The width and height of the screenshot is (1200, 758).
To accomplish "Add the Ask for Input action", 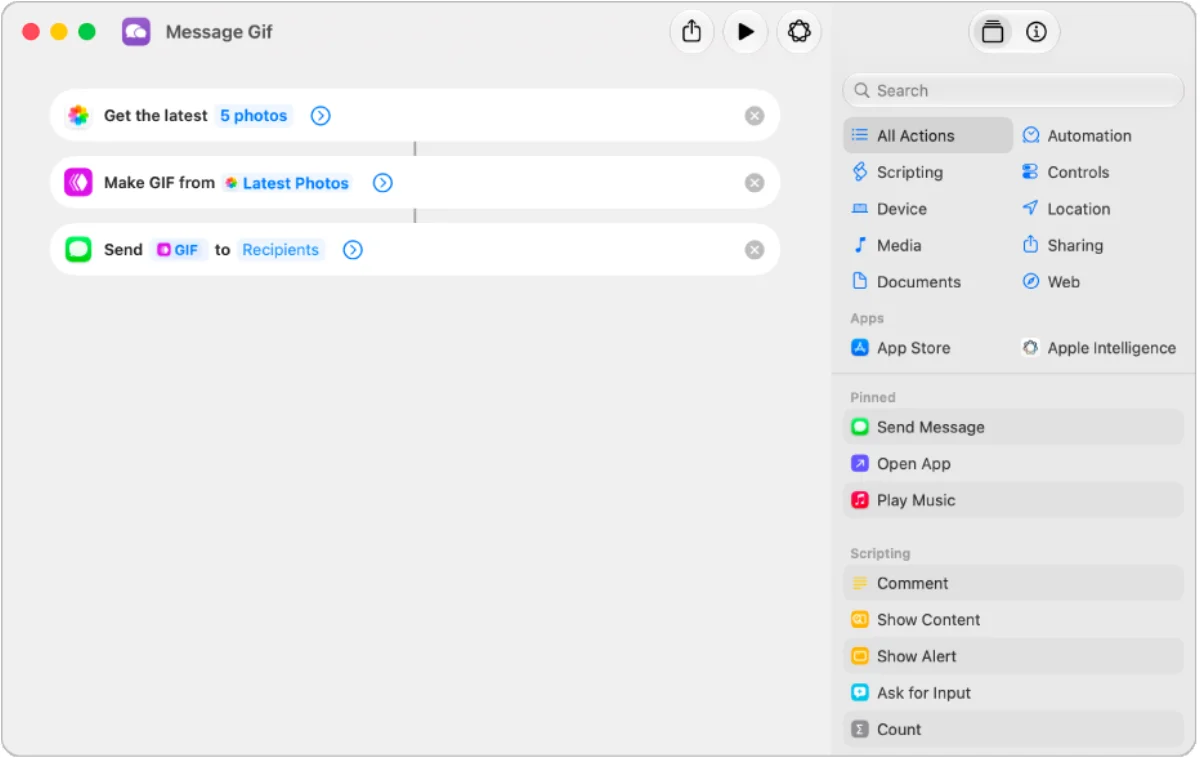I will [1013, 693].
